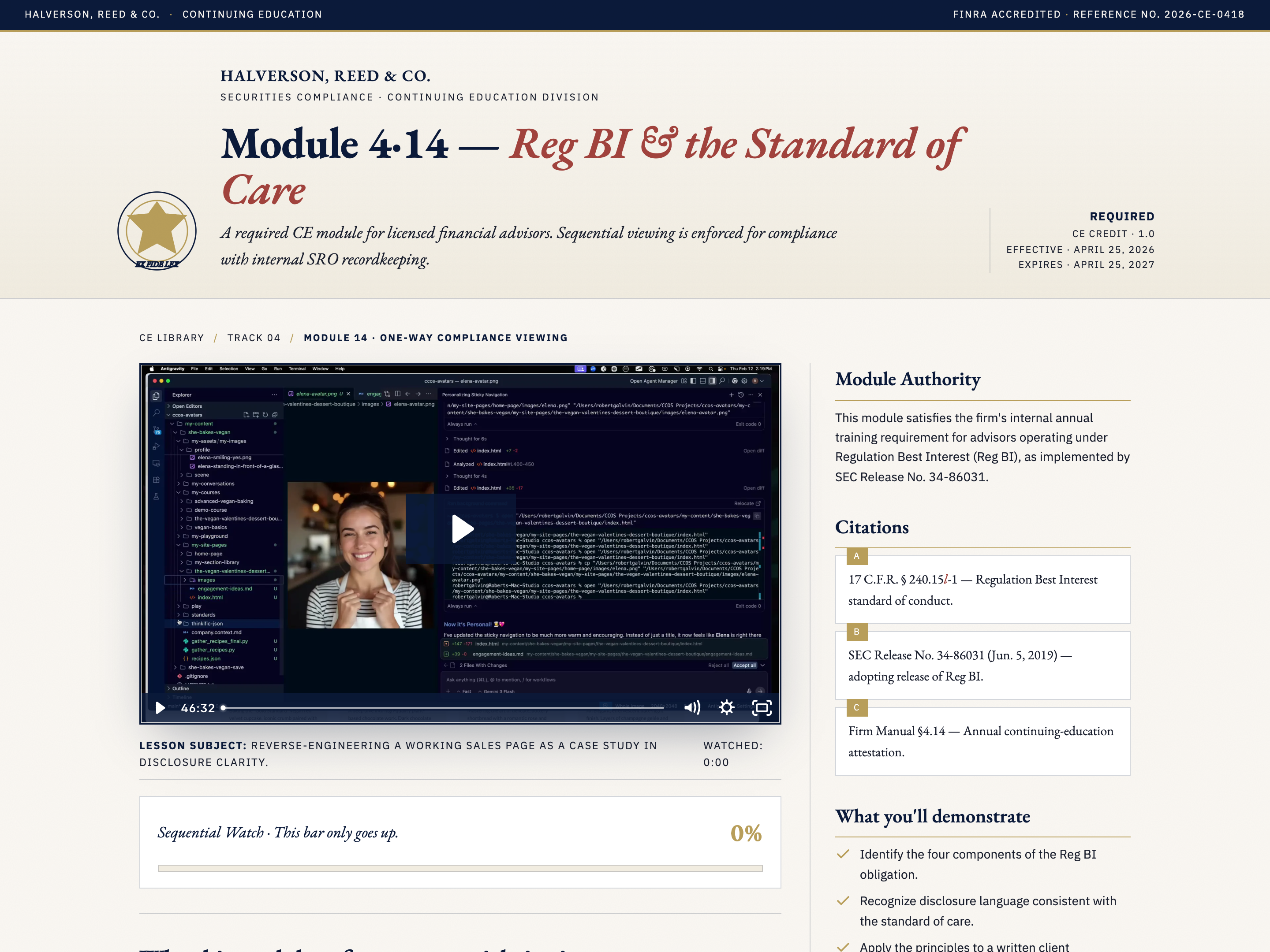Click the checkmark beside 'Recognize disclosure language'
The image size is (1270, 952).
click(843, 901)
